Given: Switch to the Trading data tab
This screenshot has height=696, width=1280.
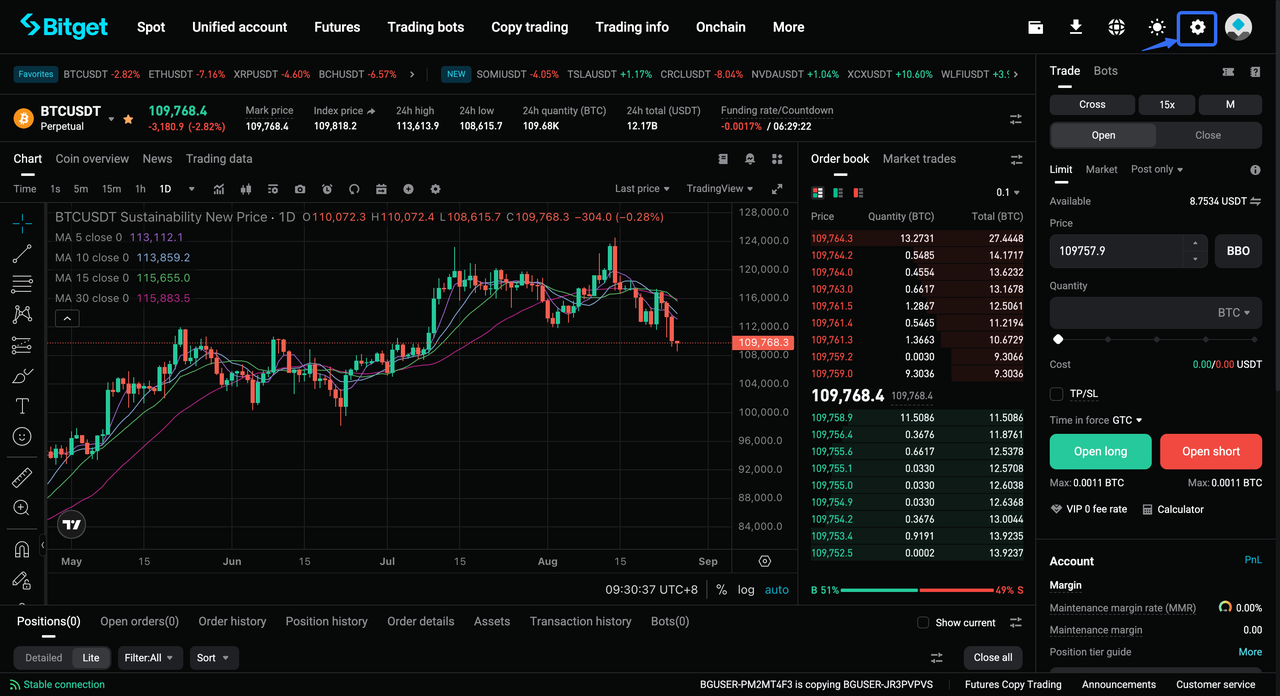Looking at the screenshot, I should point(219,159).
